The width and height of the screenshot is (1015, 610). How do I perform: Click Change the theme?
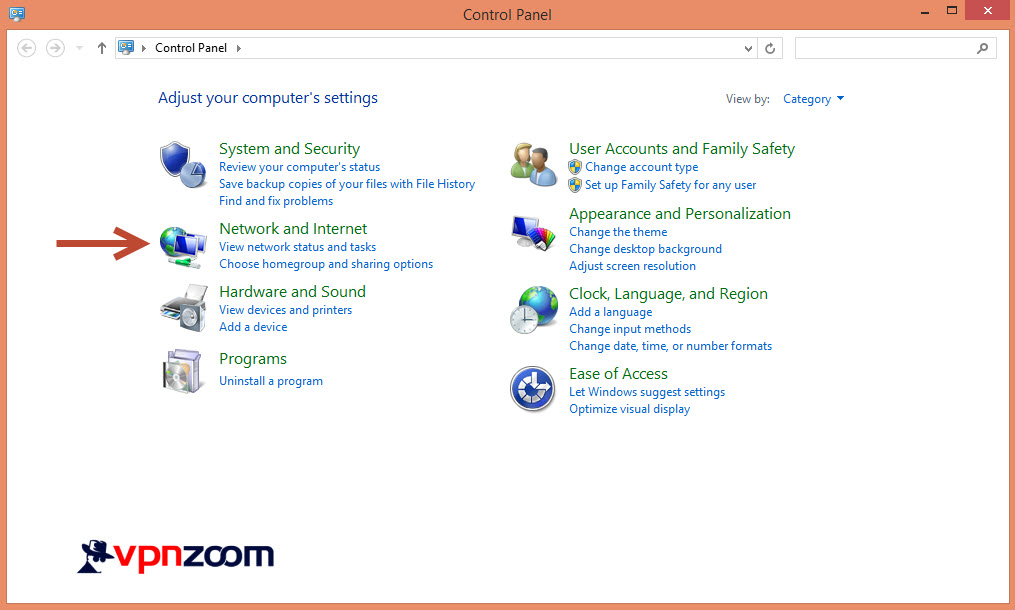(618, 232)
